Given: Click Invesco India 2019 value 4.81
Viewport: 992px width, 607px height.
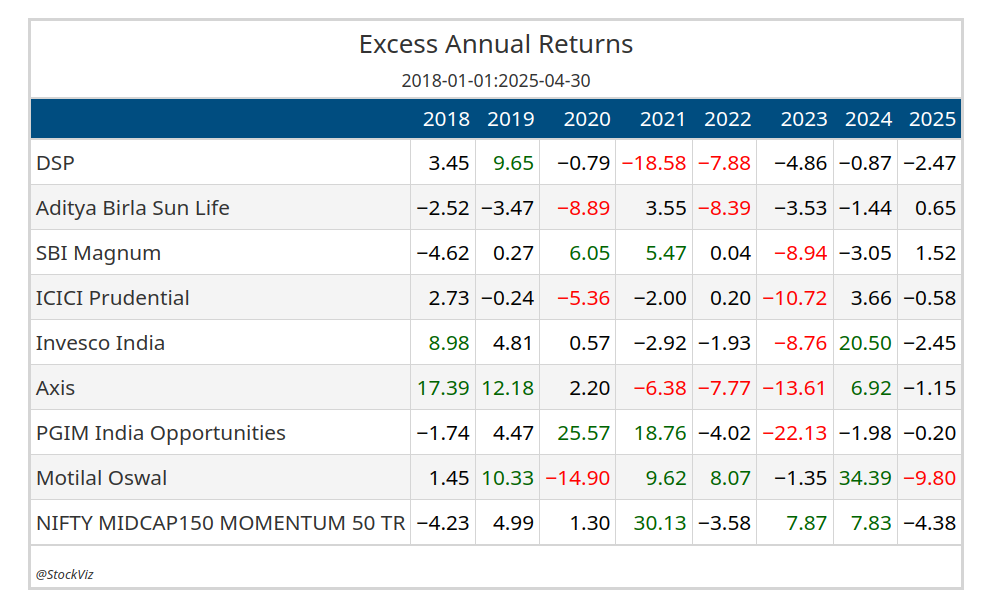Looking at the screenshot, I should (513, 343).
